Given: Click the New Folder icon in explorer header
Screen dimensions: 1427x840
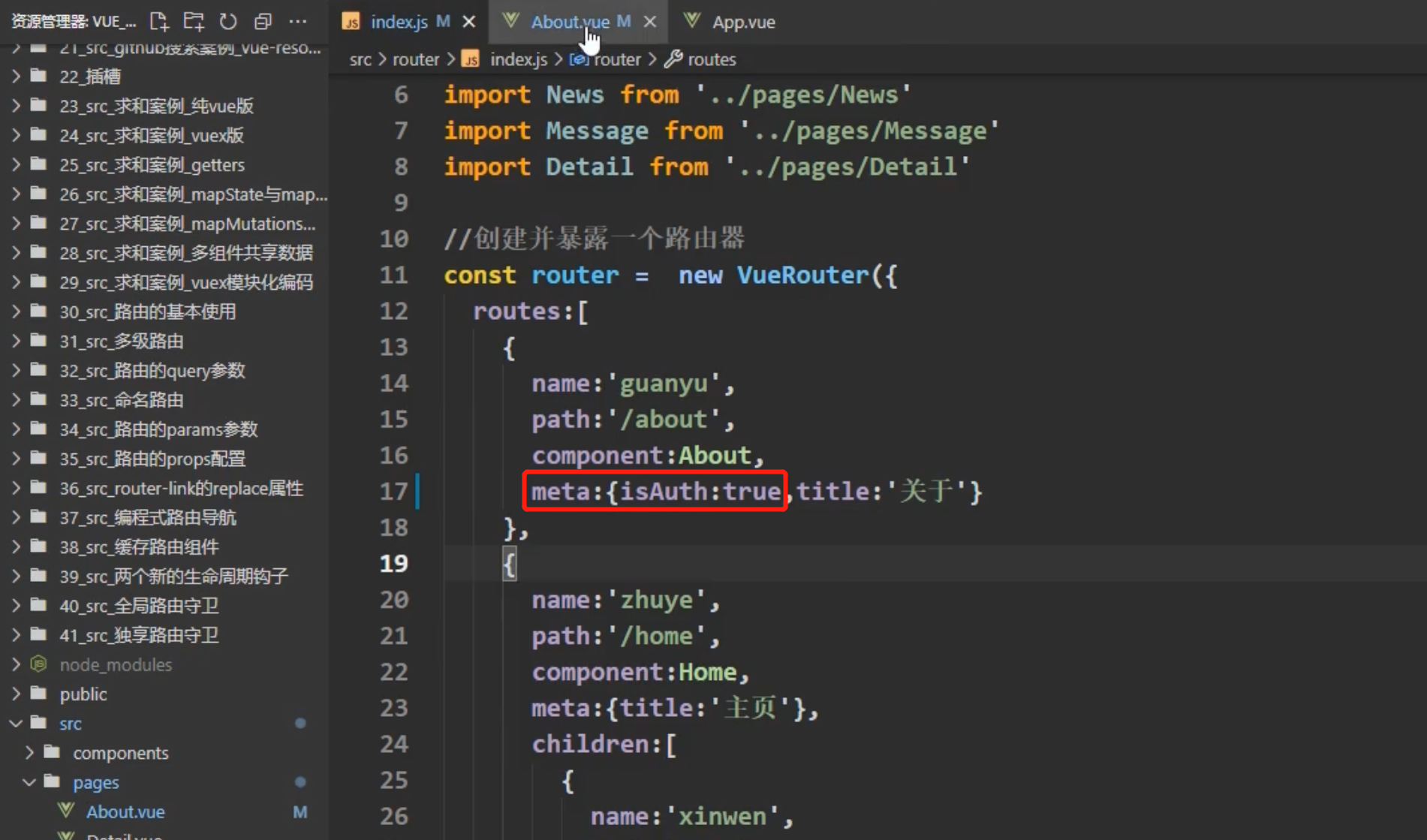Looking at the screenshot, I should pos(194,21).
